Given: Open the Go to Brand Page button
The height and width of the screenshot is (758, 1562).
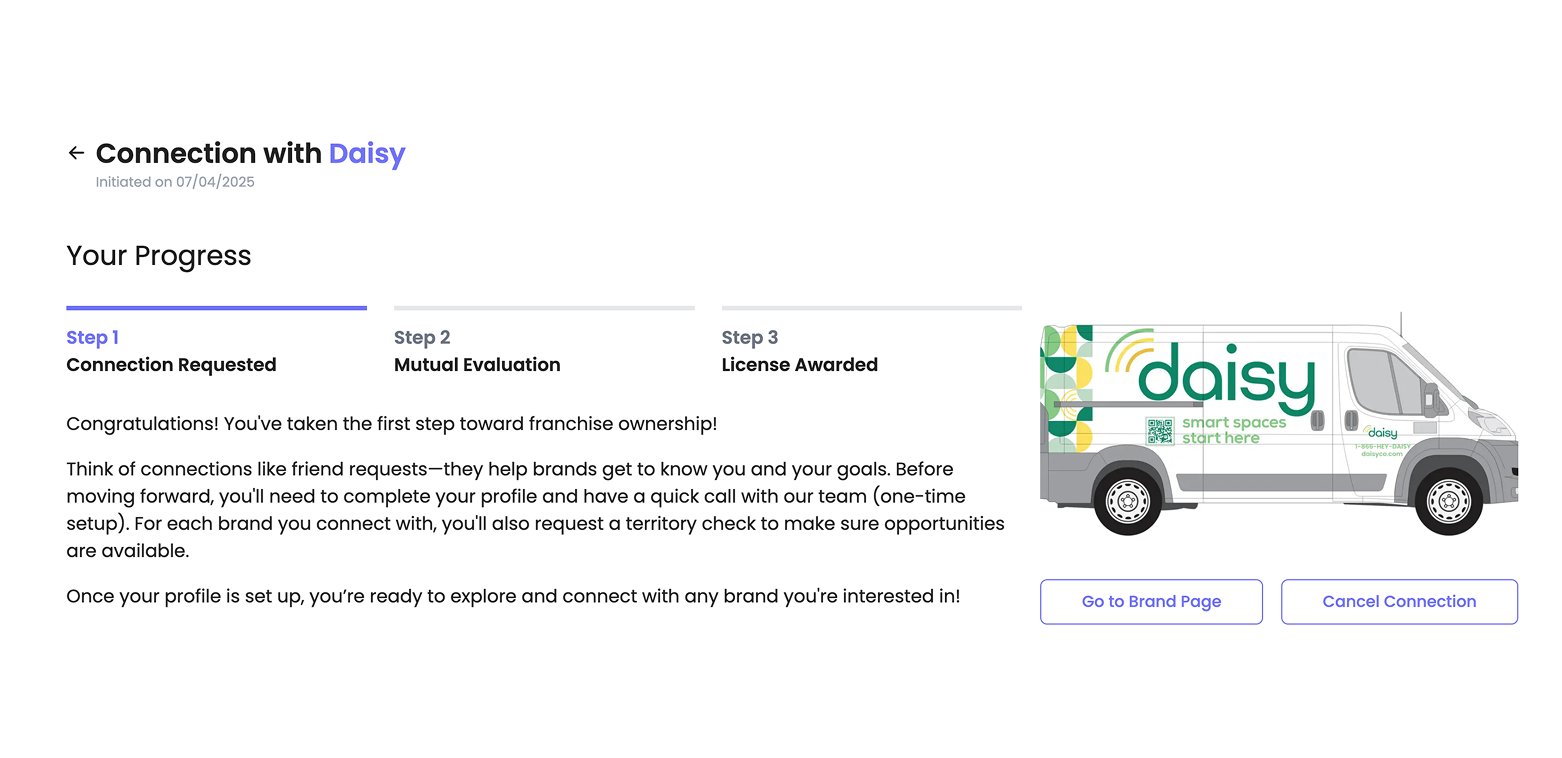Looking at the screenshot, I should coord(1151,602).
